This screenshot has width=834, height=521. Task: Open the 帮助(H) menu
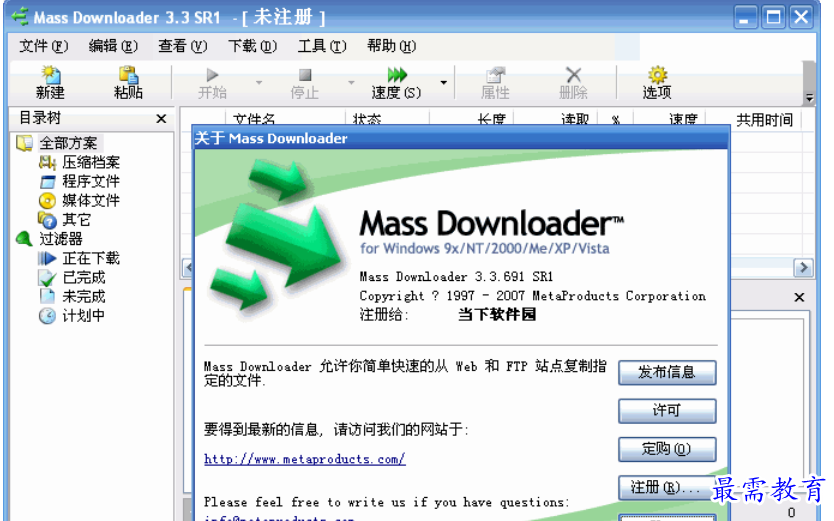click(391, 46)
